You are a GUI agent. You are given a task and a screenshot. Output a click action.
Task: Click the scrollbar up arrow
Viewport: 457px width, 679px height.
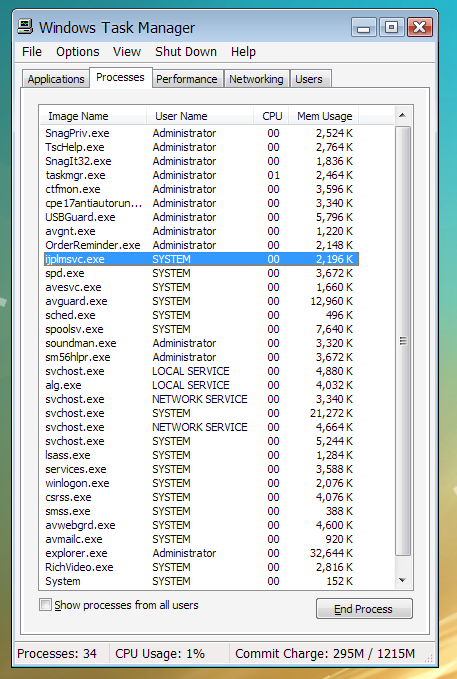tap(402, 115)
